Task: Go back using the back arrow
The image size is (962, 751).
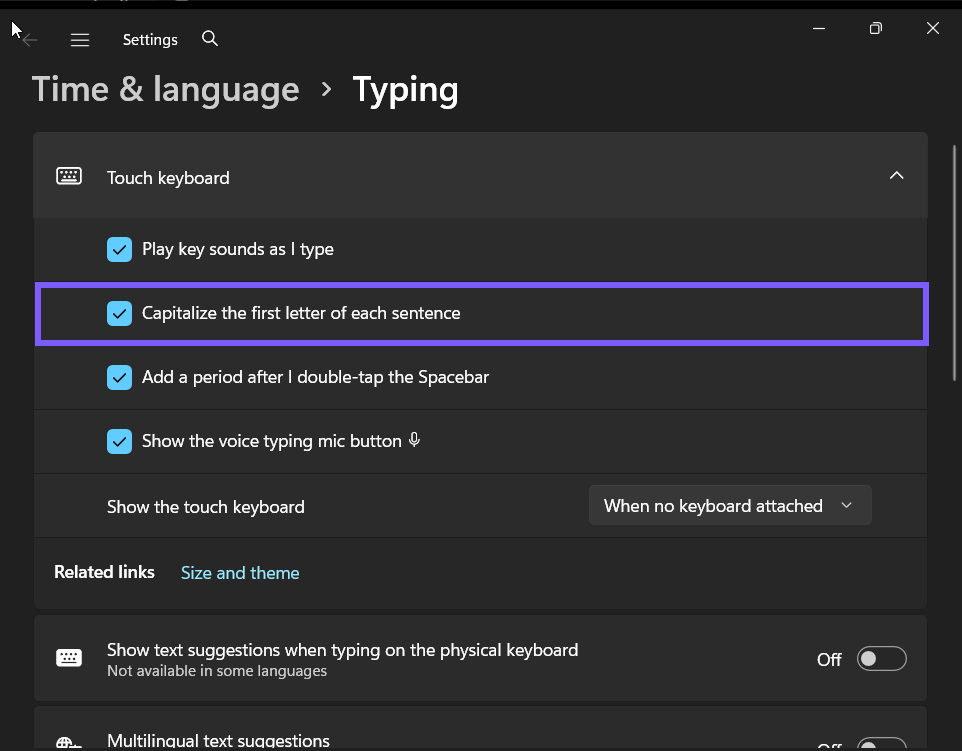Action: (29, 40)
